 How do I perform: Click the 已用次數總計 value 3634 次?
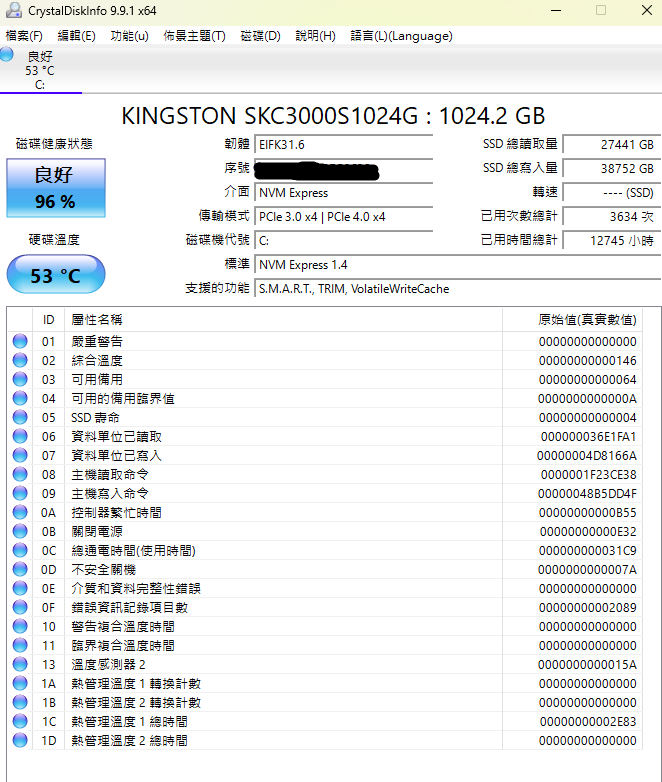click(612, 217)
